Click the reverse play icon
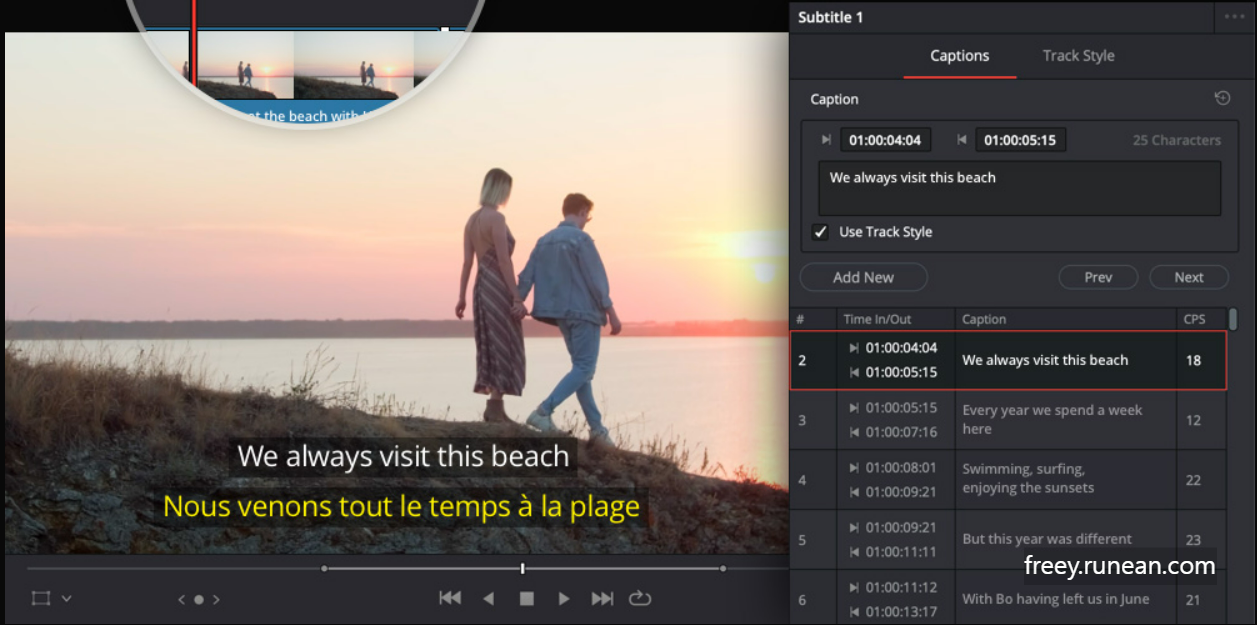 [x=488, y=598]
